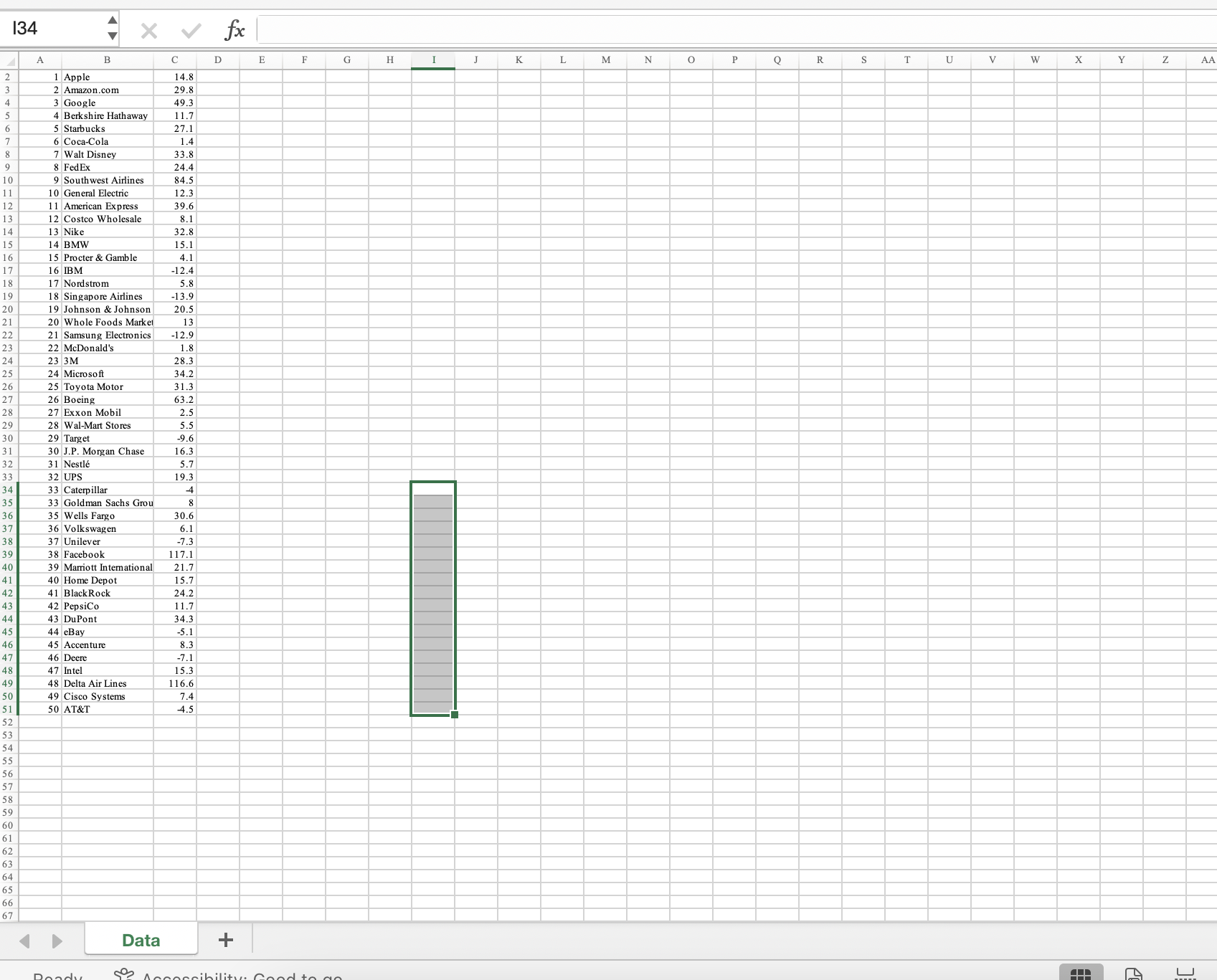Click the value 84.5 cell
Viewport: 1217px width, 980px height.
tap(175, 180)
